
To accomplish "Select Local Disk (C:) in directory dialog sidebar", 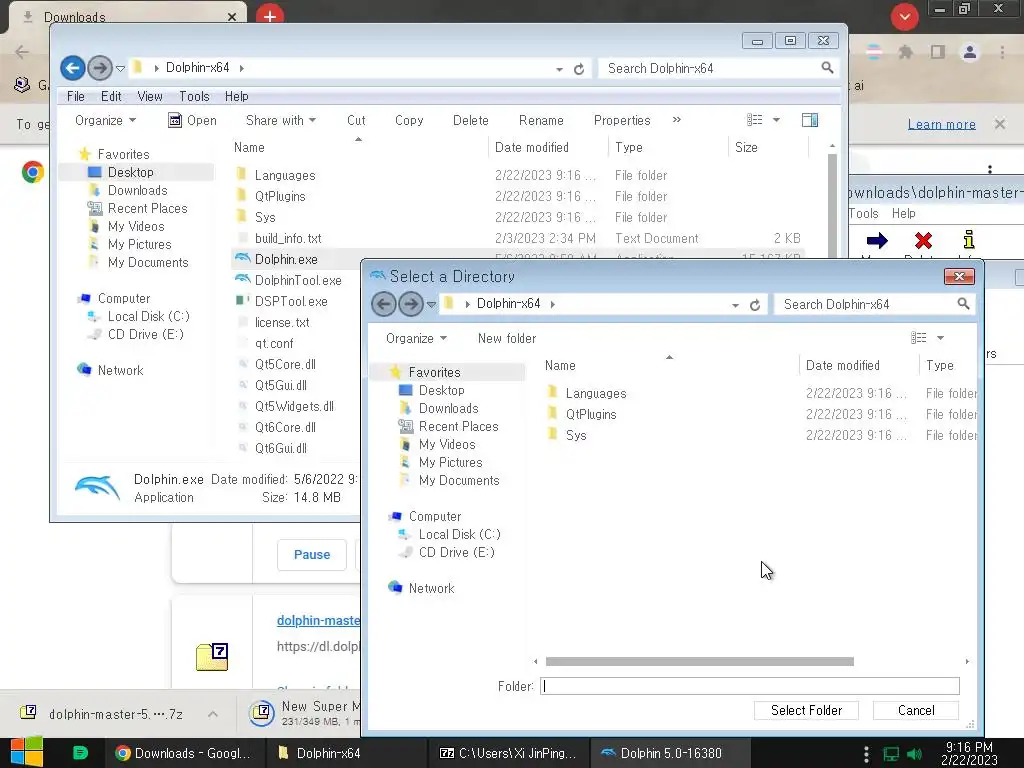I will pos(459,534).
